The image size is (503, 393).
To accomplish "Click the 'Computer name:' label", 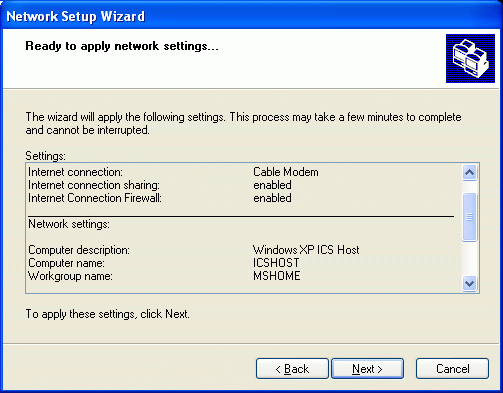I will pos(66,263).
